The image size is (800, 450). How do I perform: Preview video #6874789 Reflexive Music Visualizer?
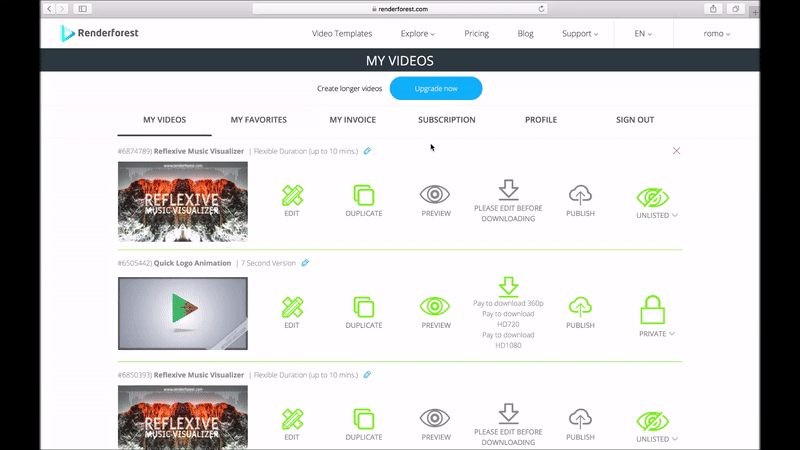[x=435, y=201]
